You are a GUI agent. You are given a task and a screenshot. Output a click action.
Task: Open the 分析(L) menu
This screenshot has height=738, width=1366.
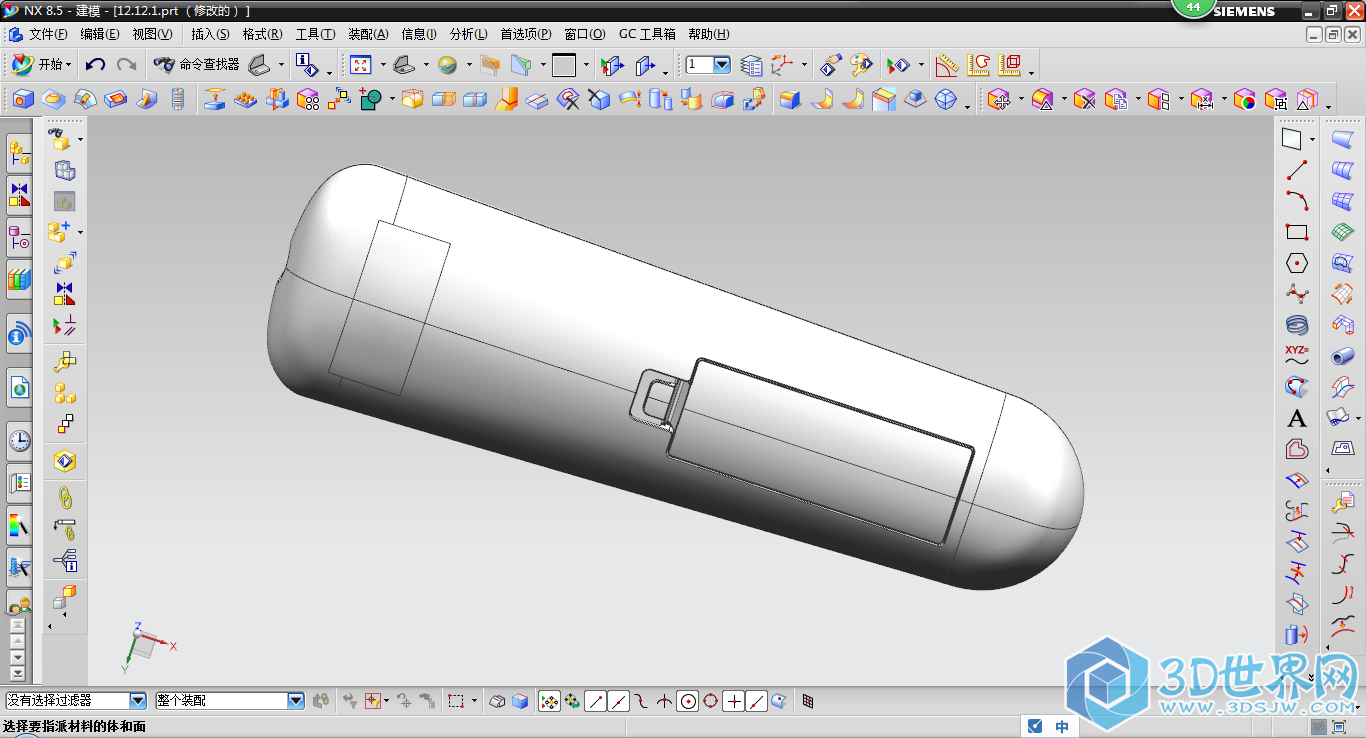point(469,34)
